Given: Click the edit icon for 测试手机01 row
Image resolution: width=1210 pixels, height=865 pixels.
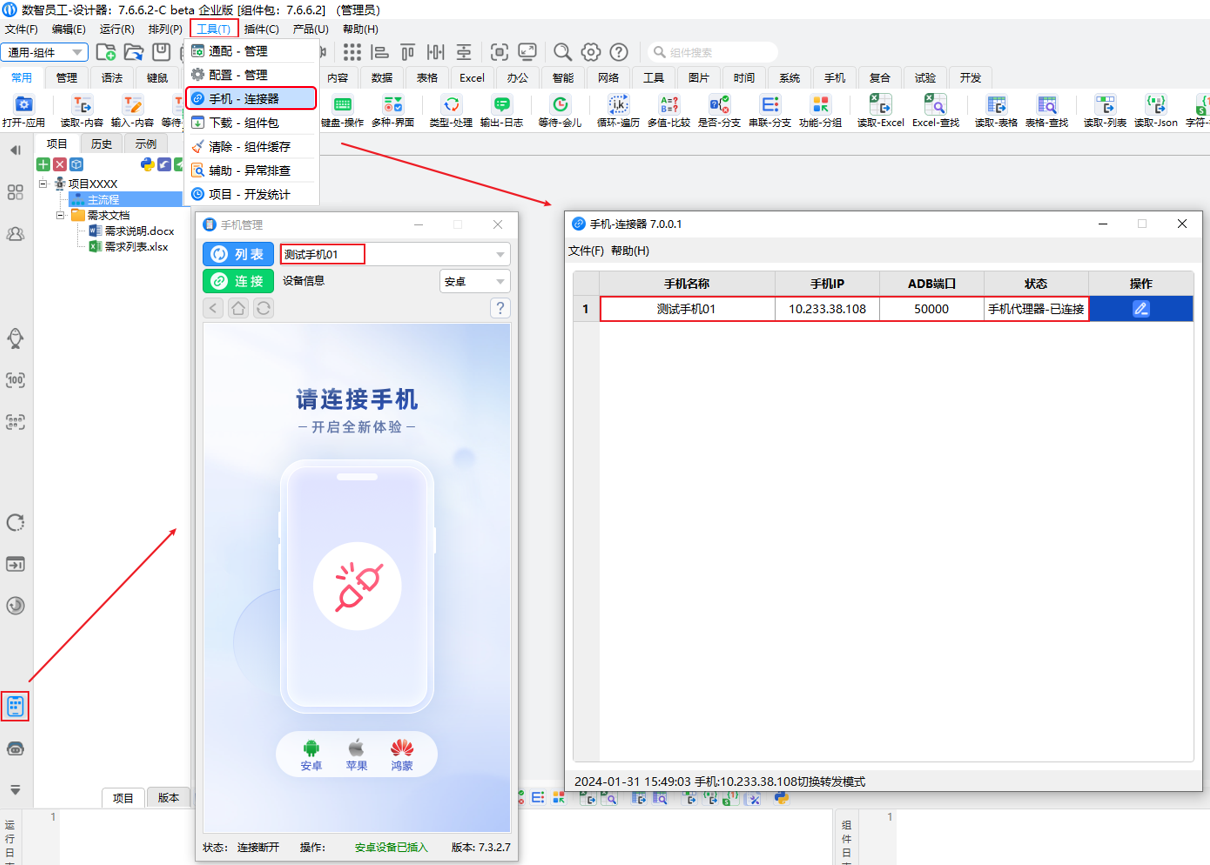Looking at the screenshot, I should click(x=1140, y=309).
